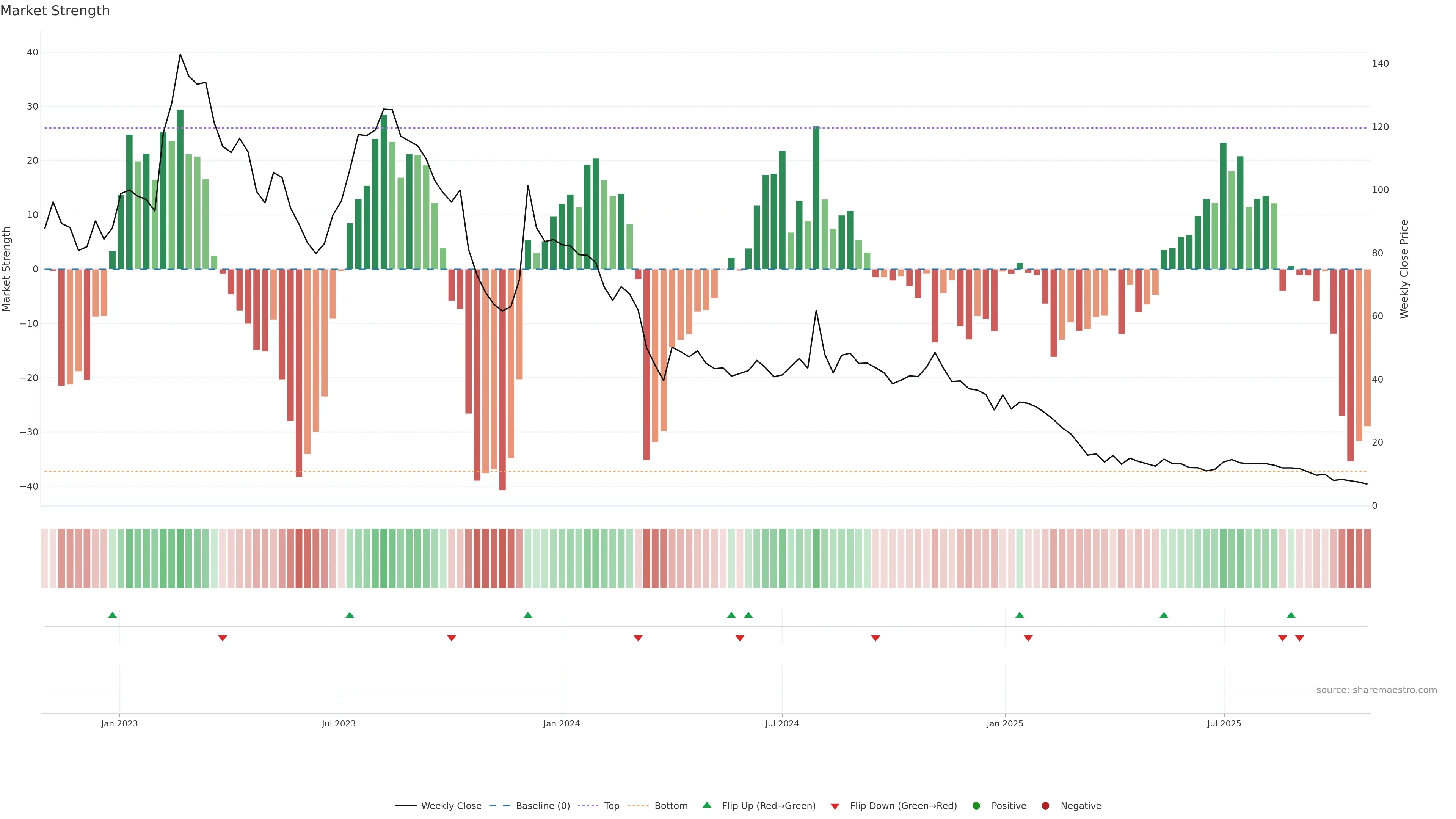This screenshot has width=1456, height=819.
Task: Click the last red flip-down marker on the right
Action: click(1299, 638)
